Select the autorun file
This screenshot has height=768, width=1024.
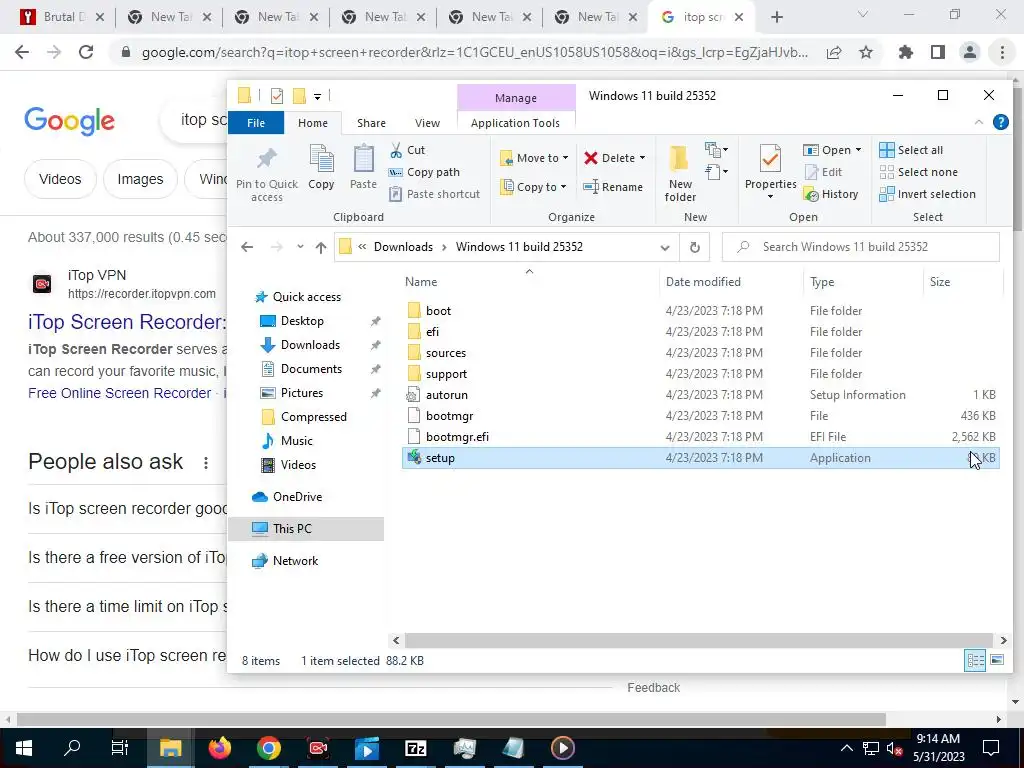(x=446, y=395)
